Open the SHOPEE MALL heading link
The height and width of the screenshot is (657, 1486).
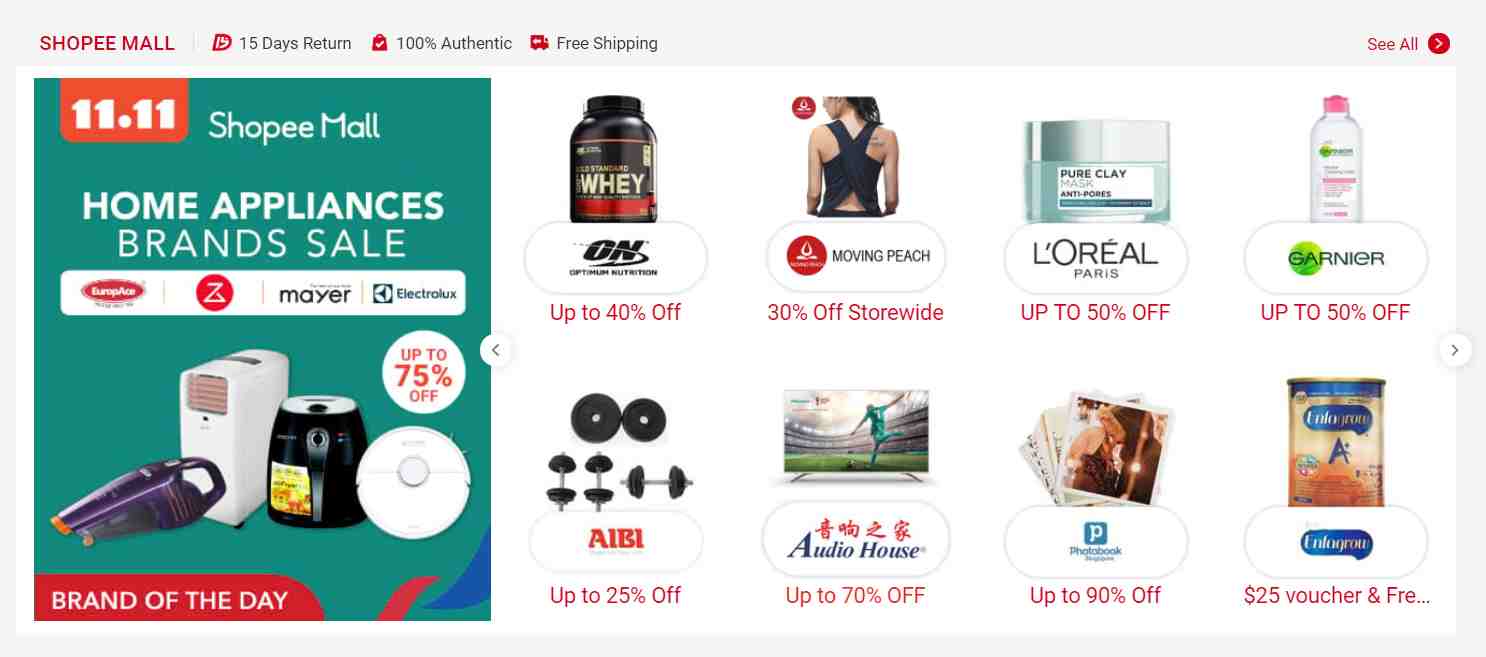click(107, 43)
